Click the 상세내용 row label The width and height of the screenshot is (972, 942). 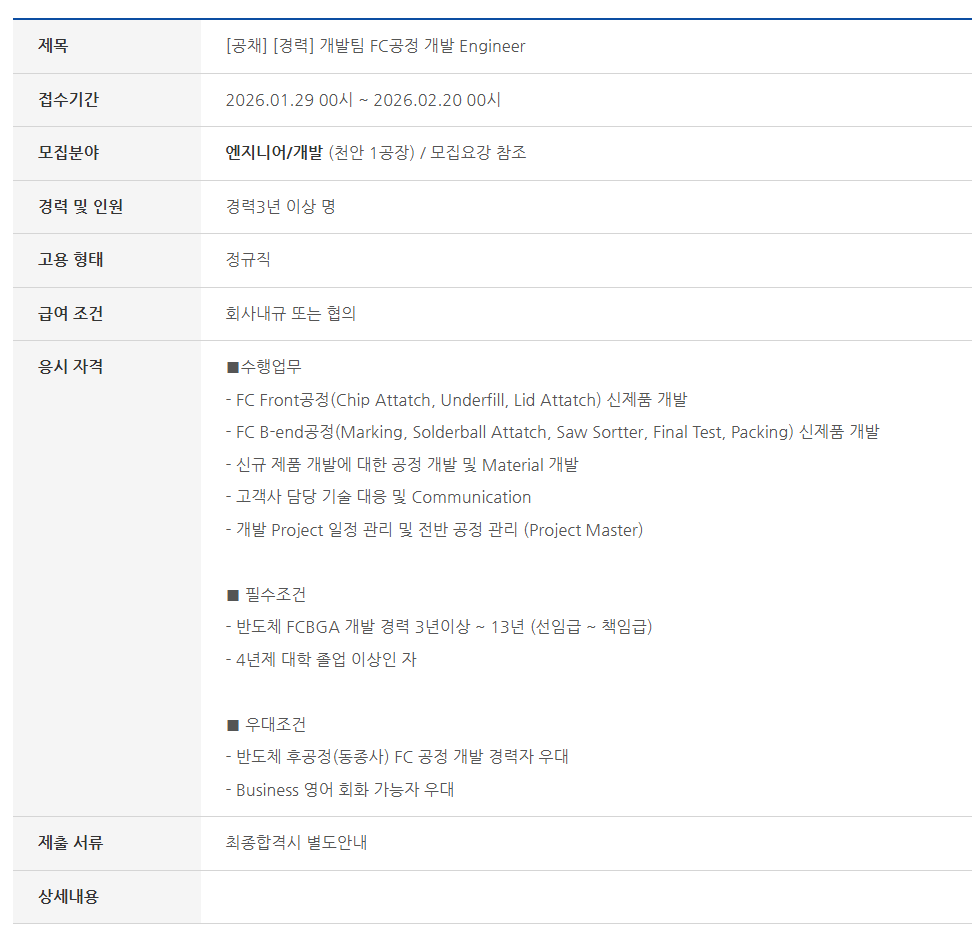tap(68, 897)
